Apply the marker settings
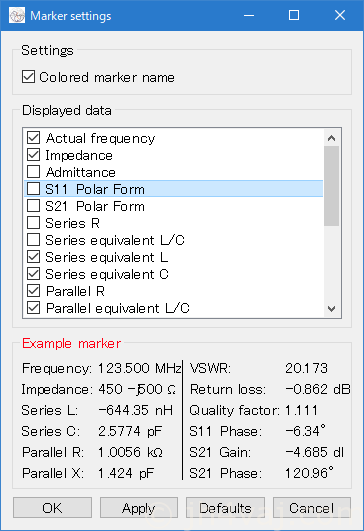 (139, 508)
